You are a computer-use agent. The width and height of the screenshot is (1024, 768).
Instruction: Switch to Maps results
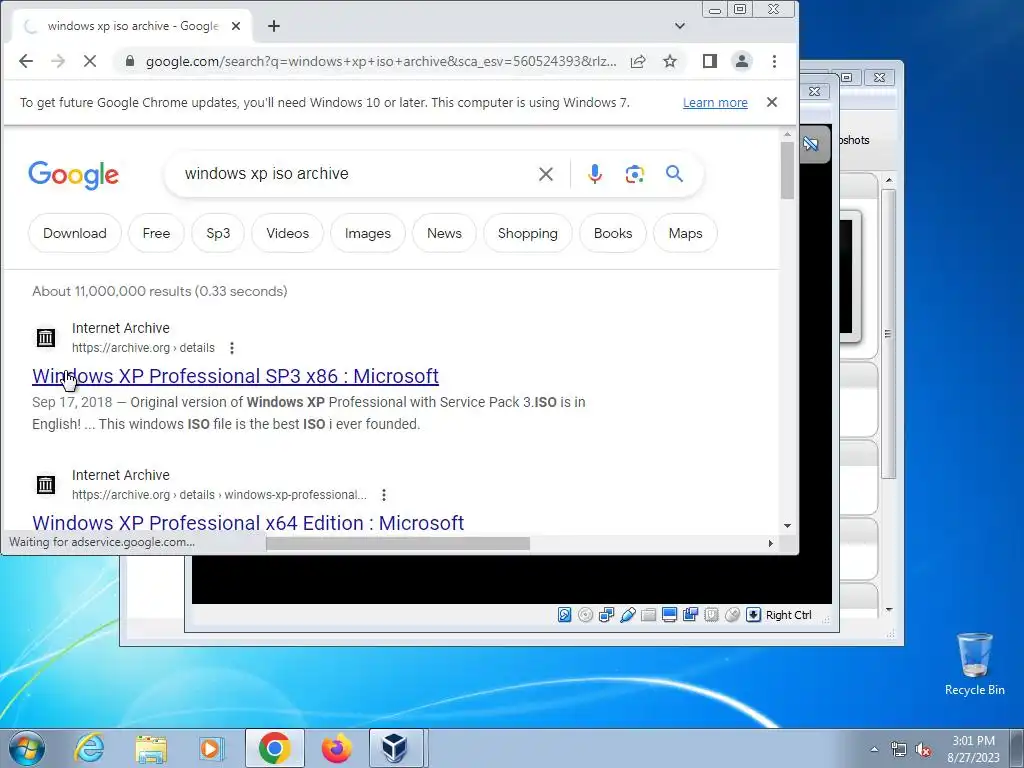pos(685,233)
